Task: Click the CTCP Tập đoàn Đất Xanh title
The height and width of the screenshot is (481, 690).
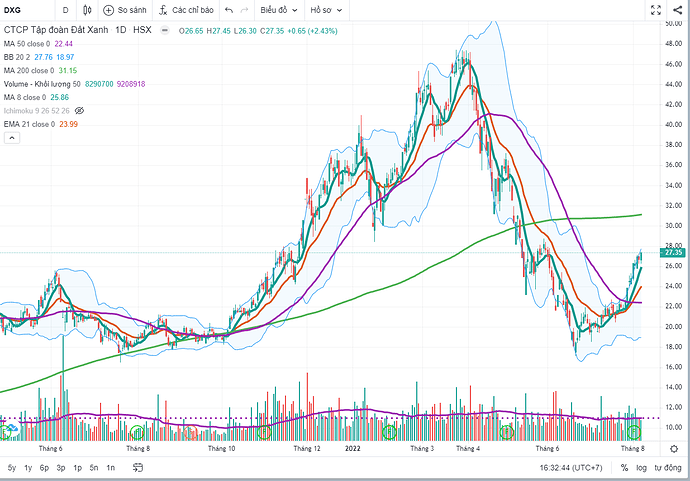Action: [56, 30]
